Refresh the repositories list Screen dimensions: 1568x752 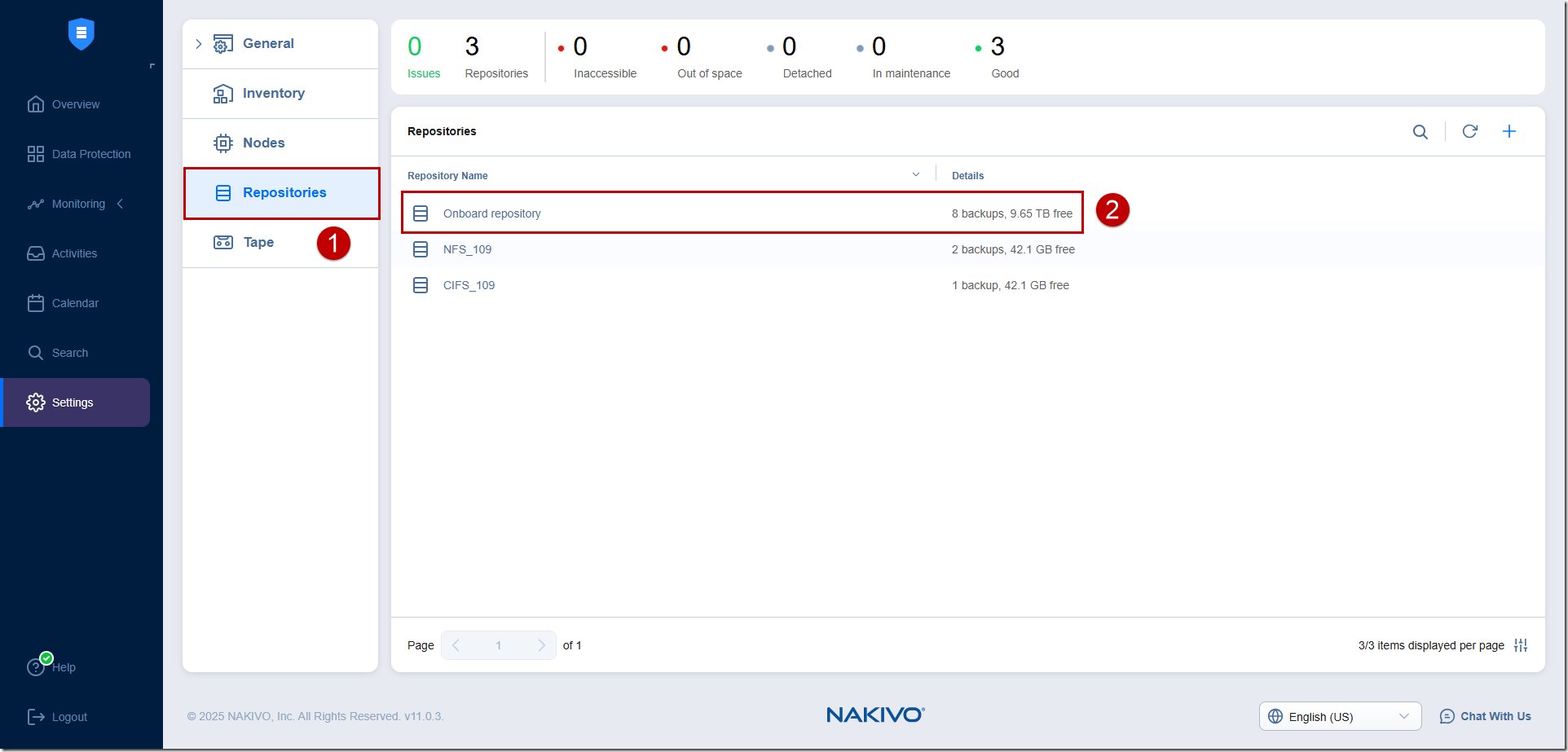click(1470, 131)
